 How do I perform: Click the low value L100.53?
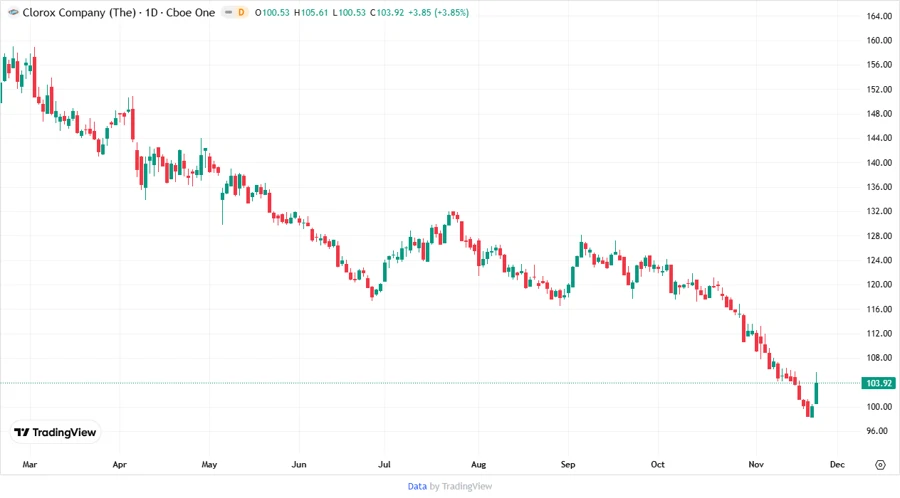click(x=349, y=12)
